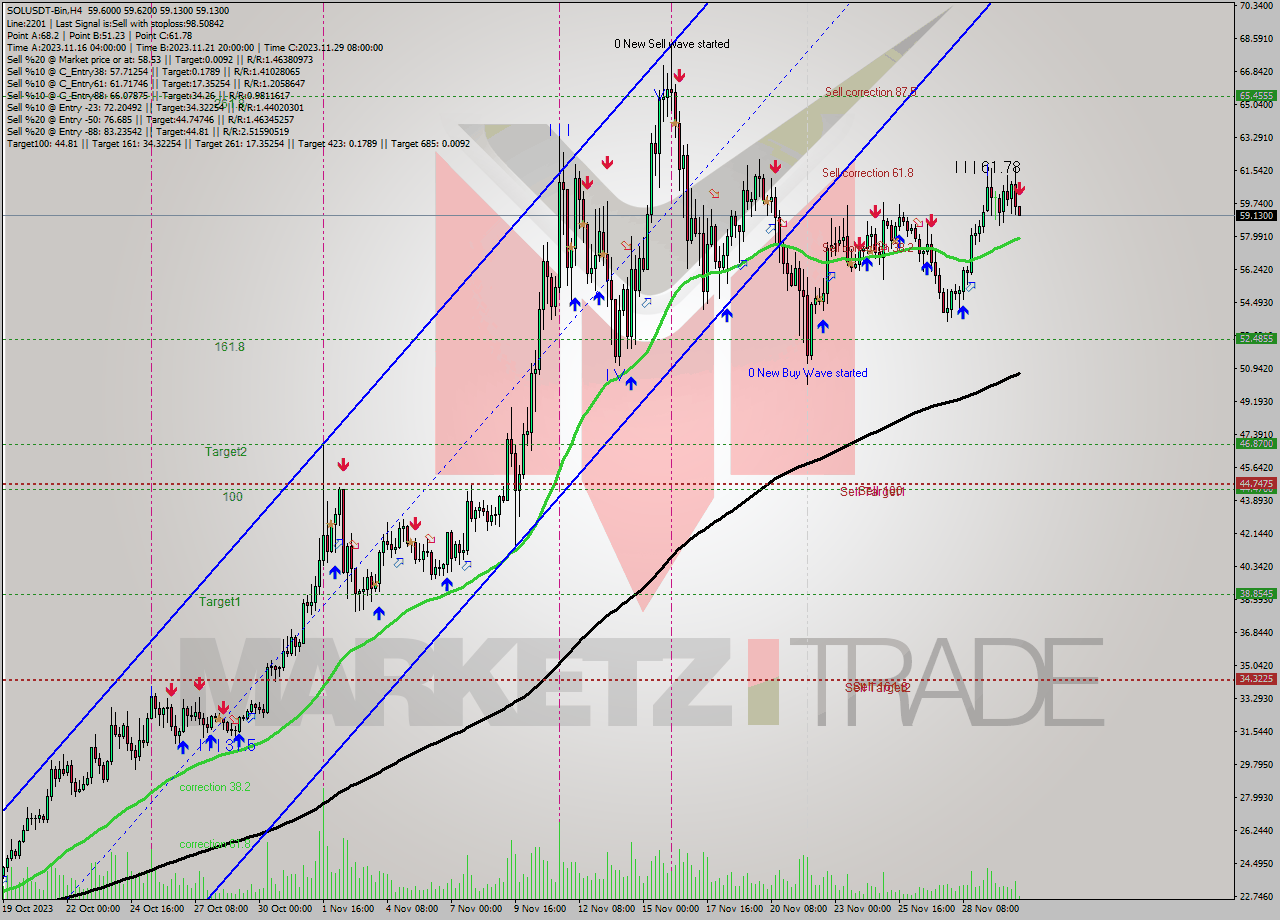
Task: Click the '15 Nov 00:00' time label
Action: pyautogui.click(x=671, y=910)
